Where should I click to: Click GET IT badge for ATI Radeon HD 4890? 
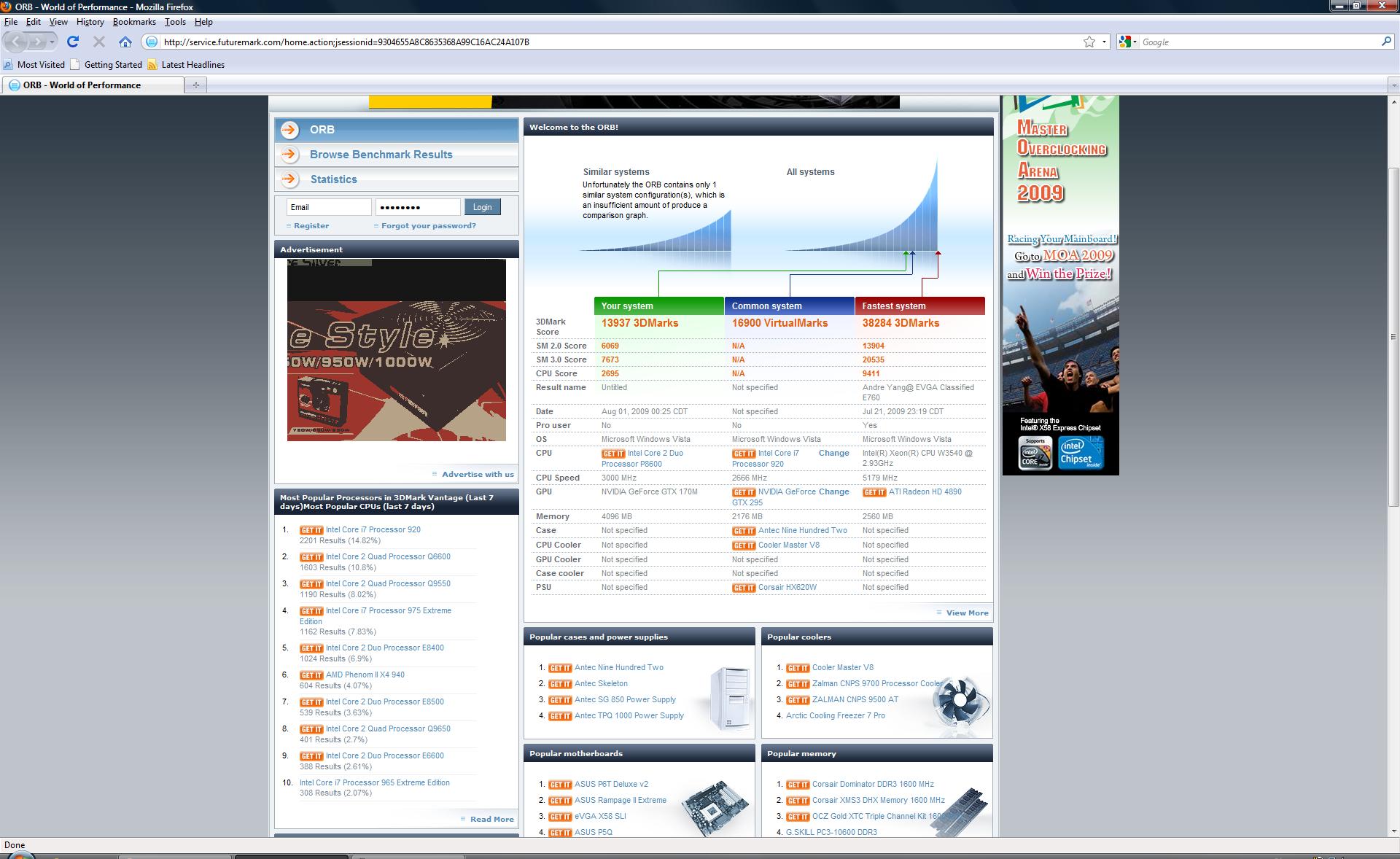coord(874,492)
